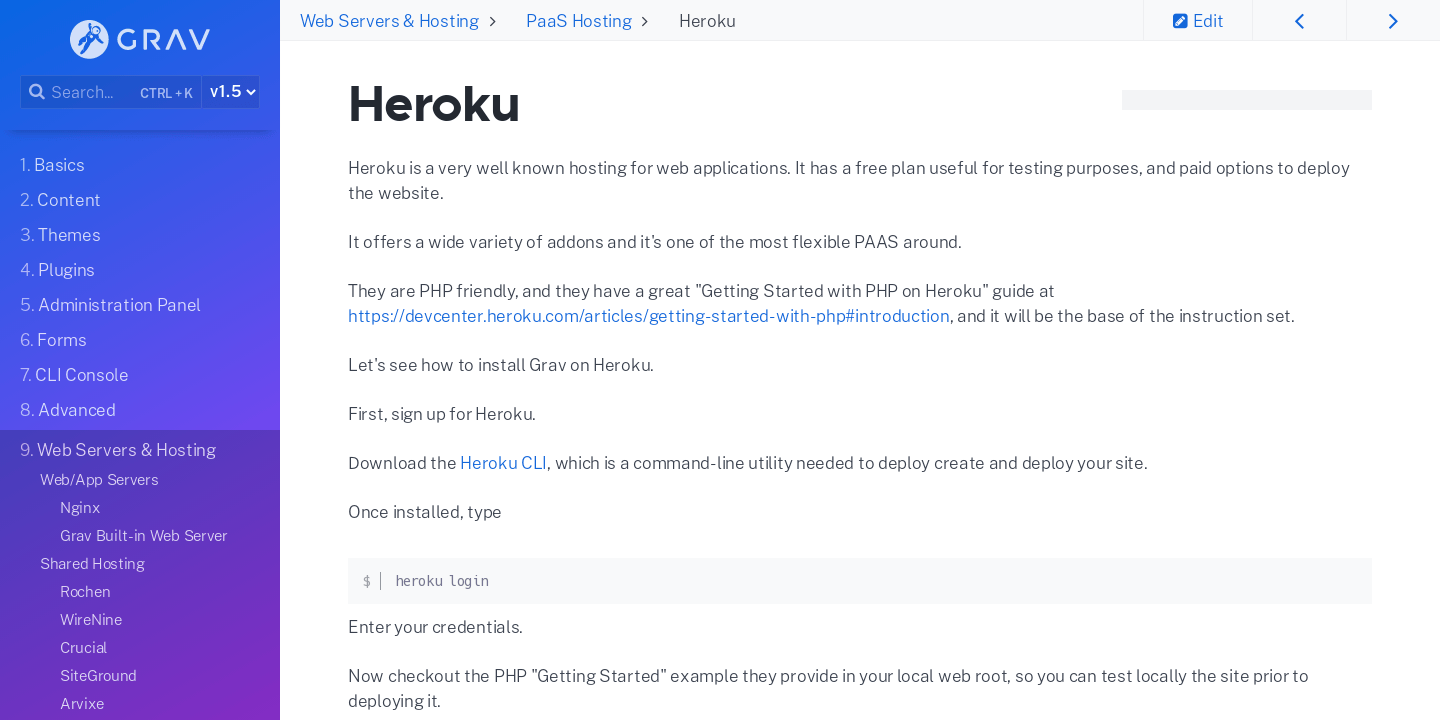This screenshot has width=1440, height=720.
Task: Open the getting-started-with-php Heroku article link
Action: 648,316
